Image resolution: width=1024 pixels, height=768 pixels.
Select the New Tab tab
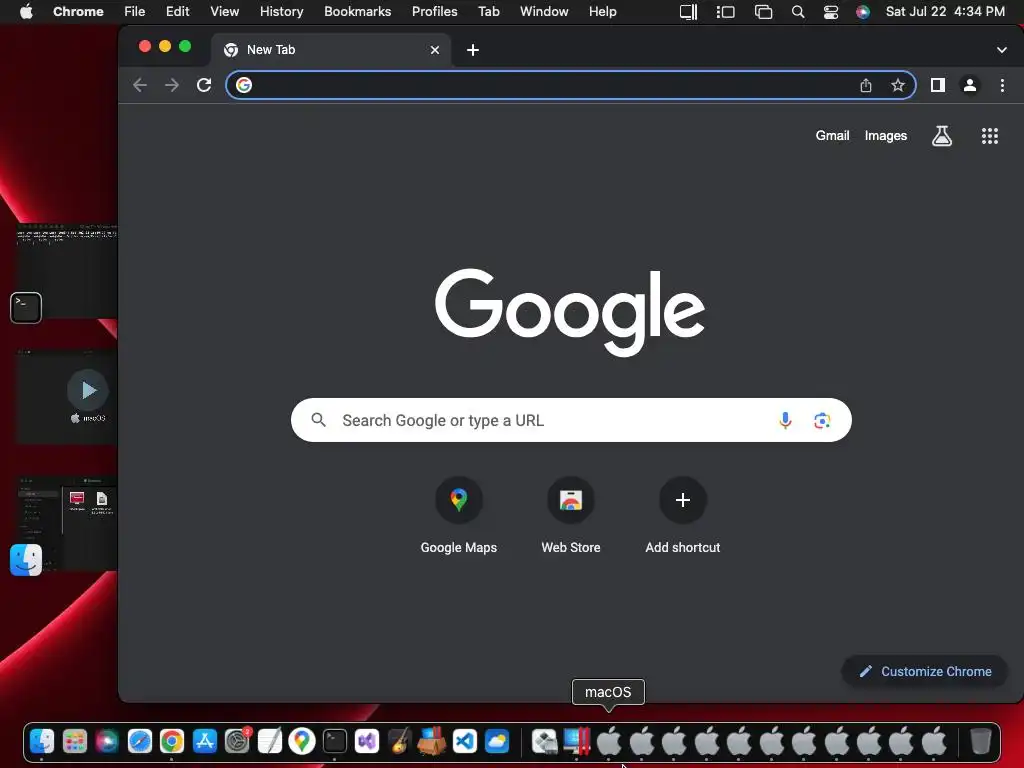[331, 50]
